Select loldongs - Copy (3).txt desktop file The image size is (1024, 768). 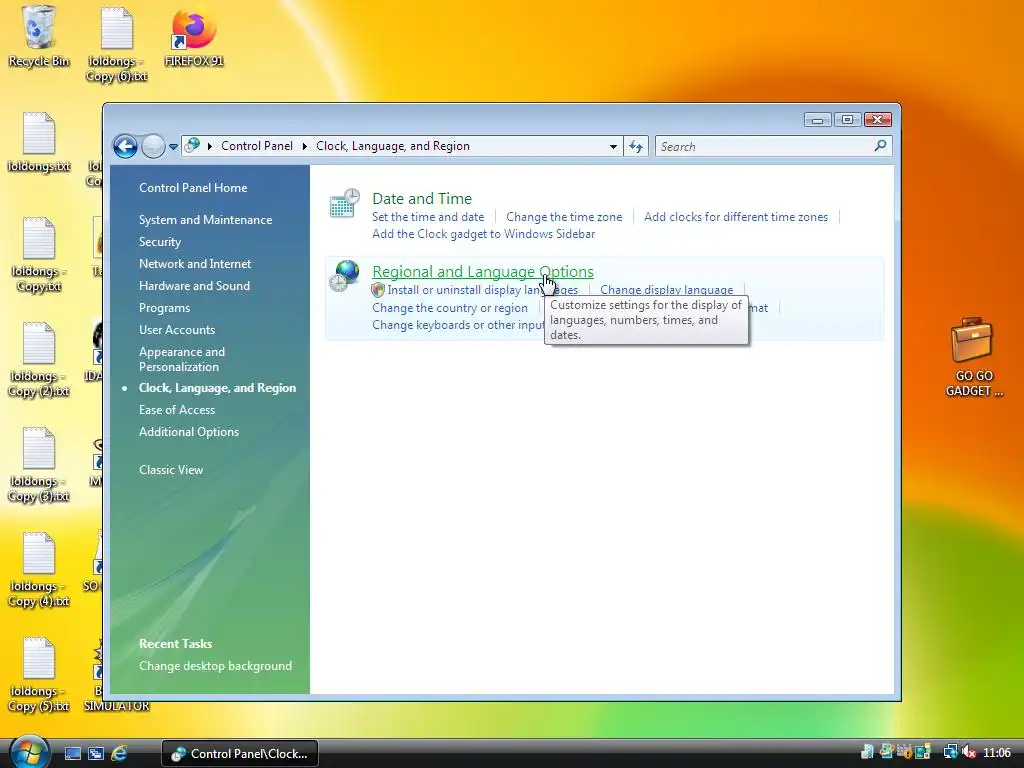click(39, 465)
